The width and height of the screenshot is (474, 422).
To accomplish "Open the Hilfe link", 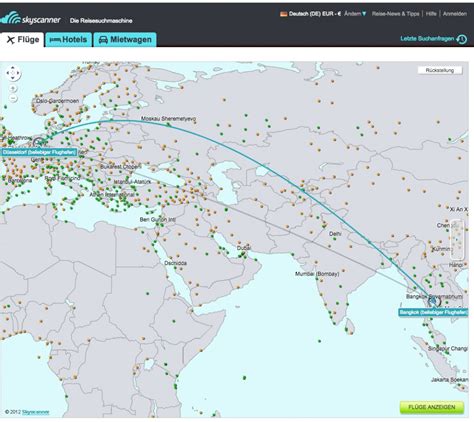I will [x=431, y=14].
